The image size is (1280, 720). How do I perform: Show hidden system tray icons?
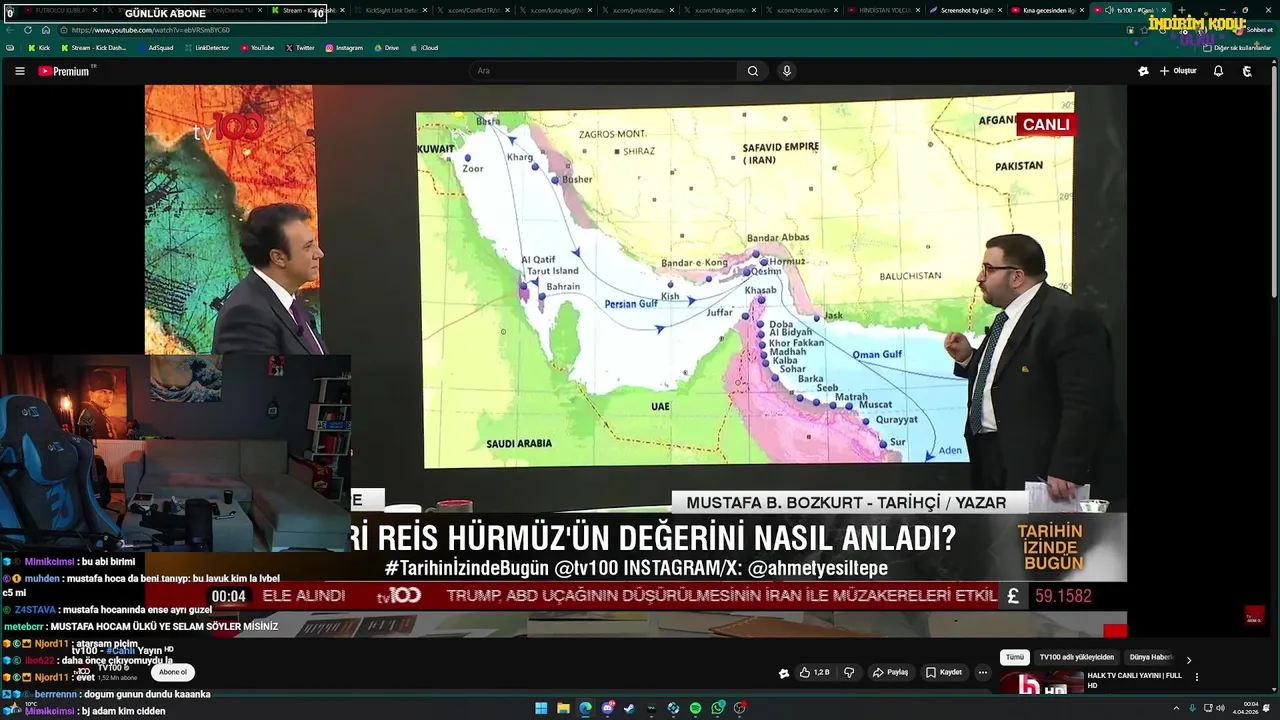tap(1176, 708)
